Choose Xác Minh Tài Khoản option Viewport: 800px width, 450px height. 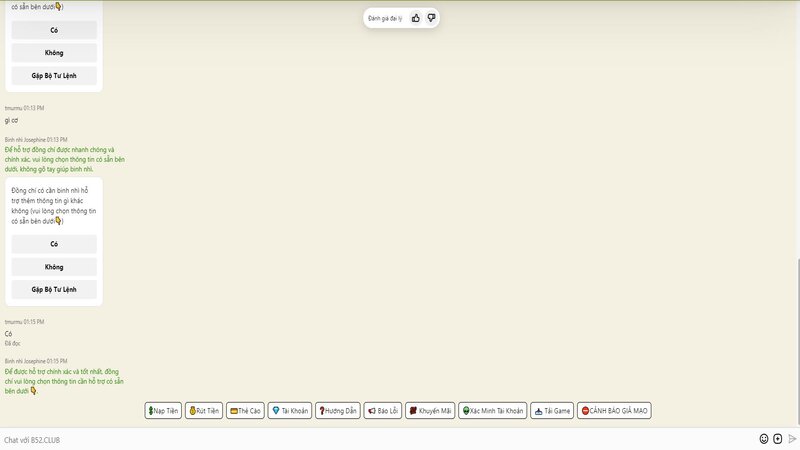(492, 411)
